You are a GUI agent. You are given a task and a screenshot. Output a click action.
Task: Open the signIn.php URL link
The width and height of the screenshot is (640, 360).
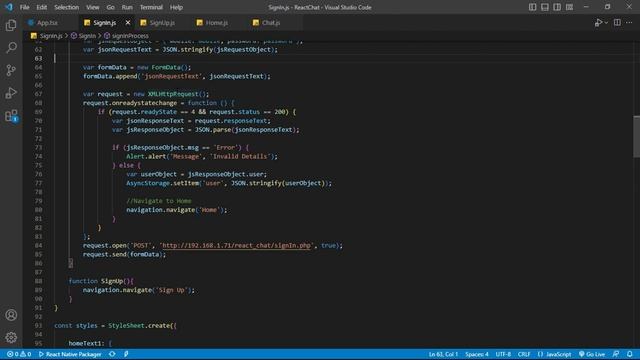pyautogui.click(x=236, y=246)
